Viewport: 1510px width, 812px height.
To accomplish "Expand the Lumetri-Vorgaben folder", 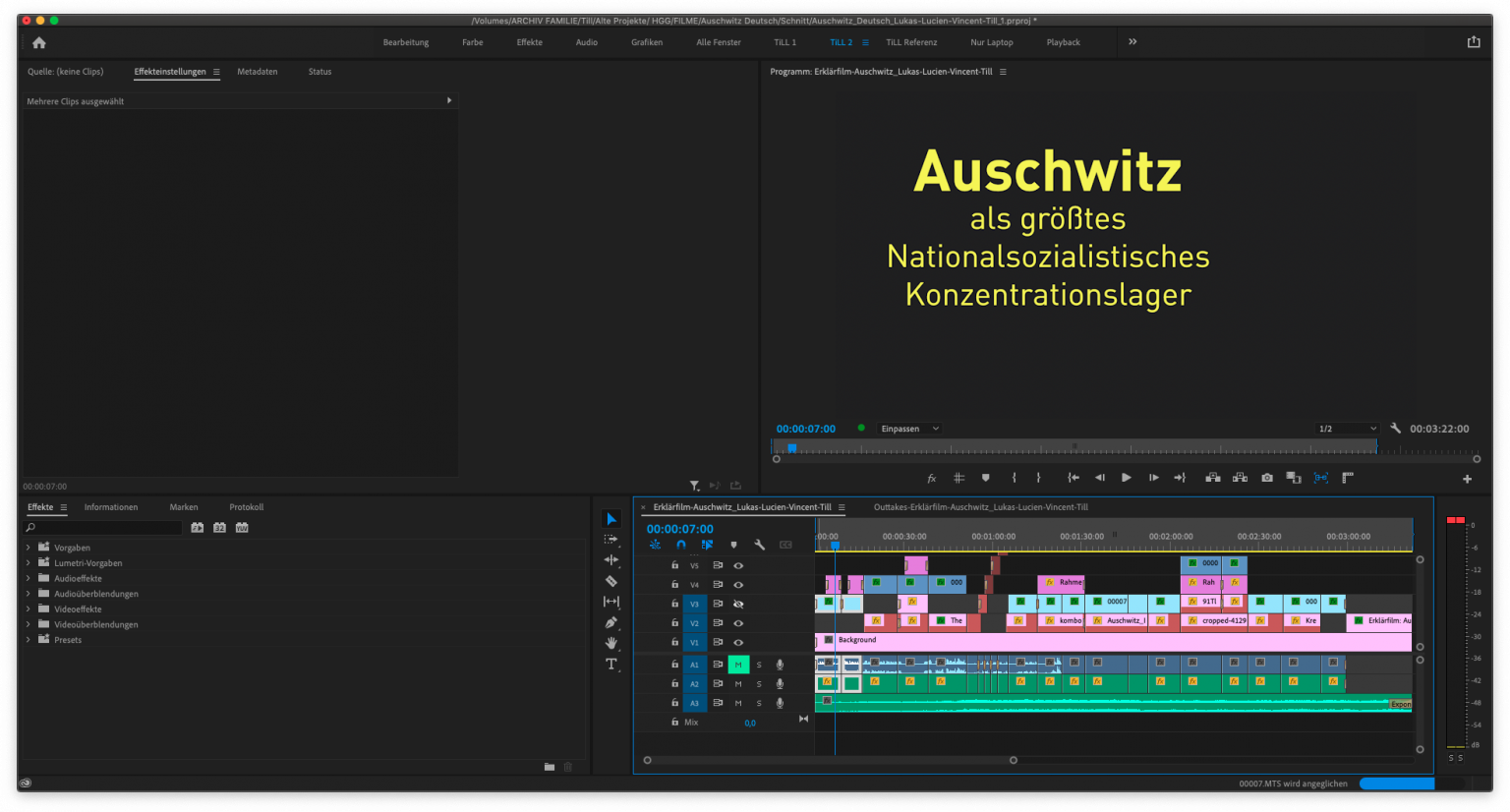I will pos(28,563).
